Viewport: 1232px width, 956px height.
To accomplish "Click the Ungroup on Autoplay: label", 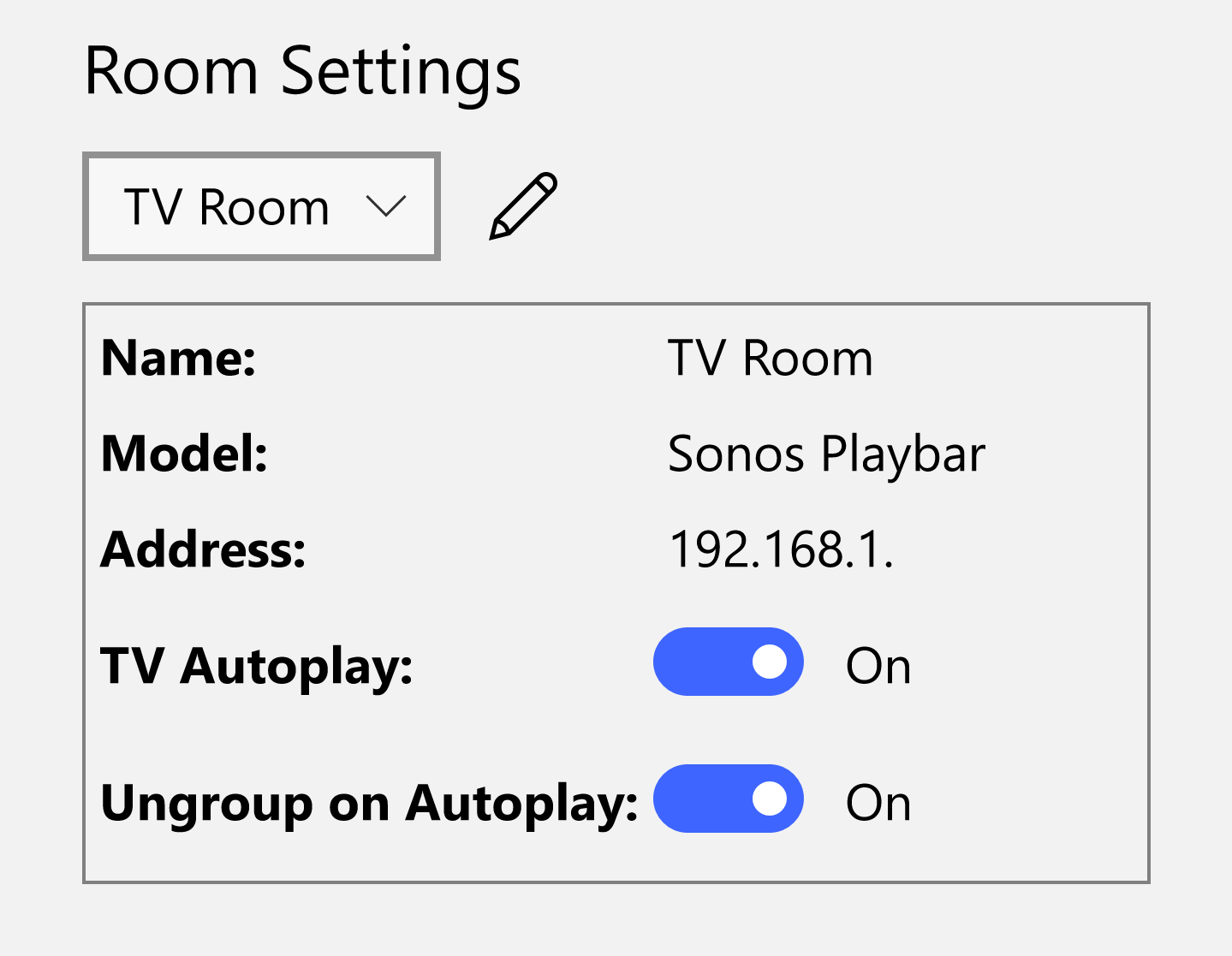I will [369, 803].
